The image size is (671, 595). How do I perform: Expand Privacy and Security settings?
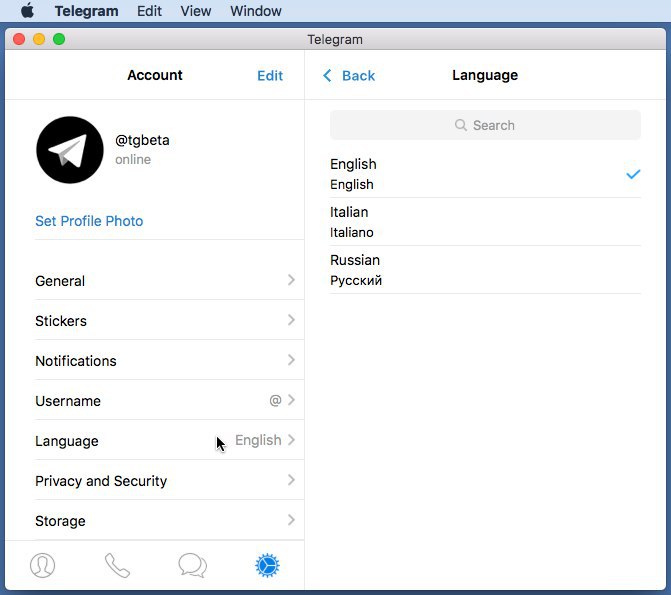point(165,481)
